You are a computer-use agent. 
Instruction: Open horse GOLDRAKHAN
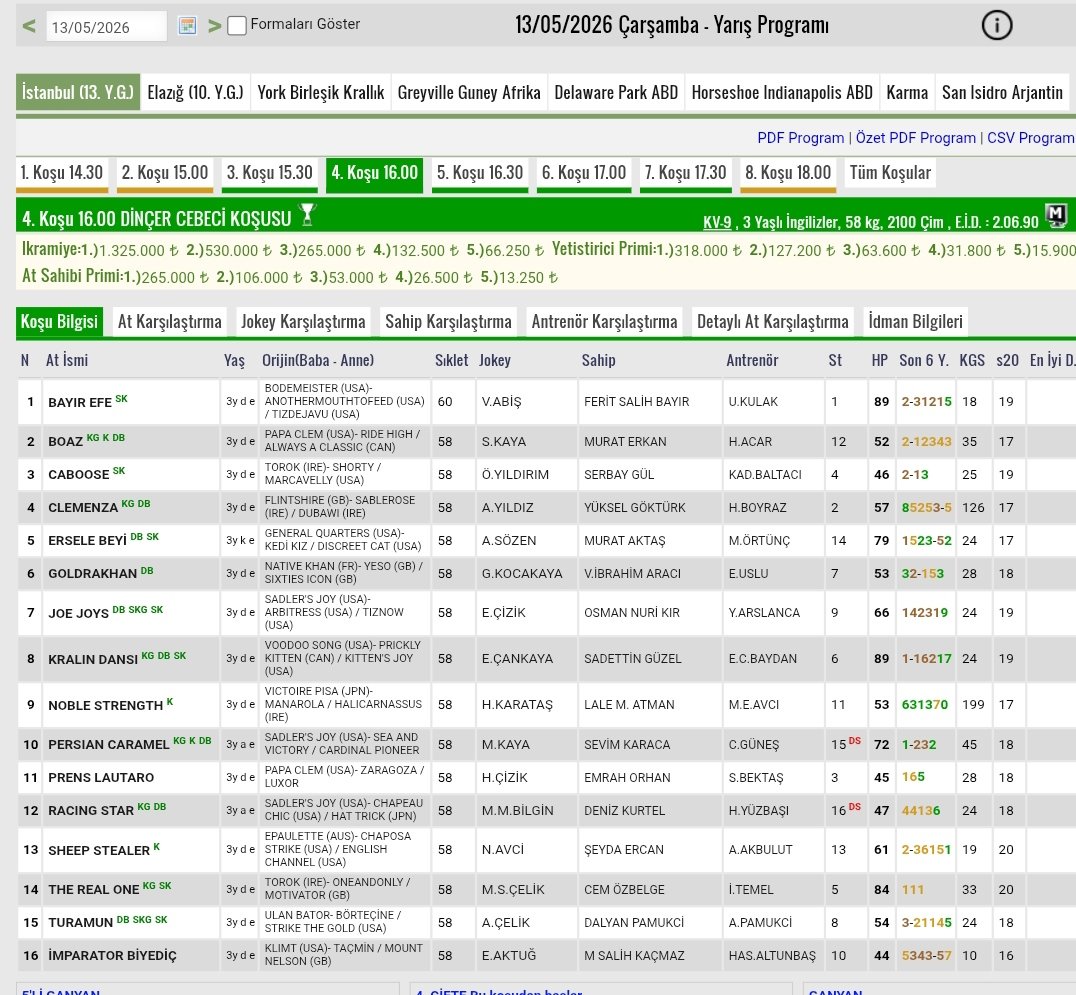(x=93, y=574)
